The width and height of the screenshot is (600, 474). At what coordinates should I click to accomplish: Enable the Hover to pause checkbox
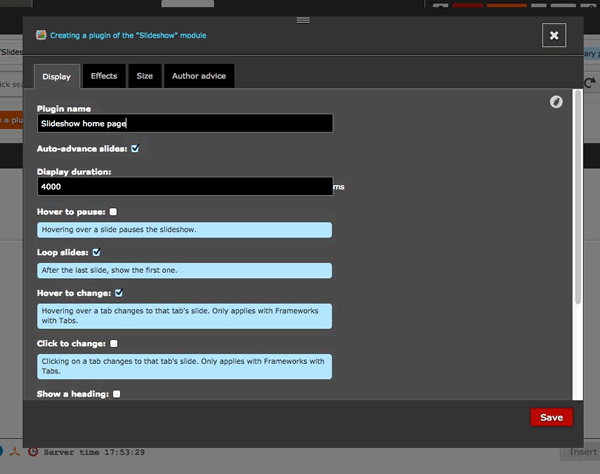pos(114,212)
